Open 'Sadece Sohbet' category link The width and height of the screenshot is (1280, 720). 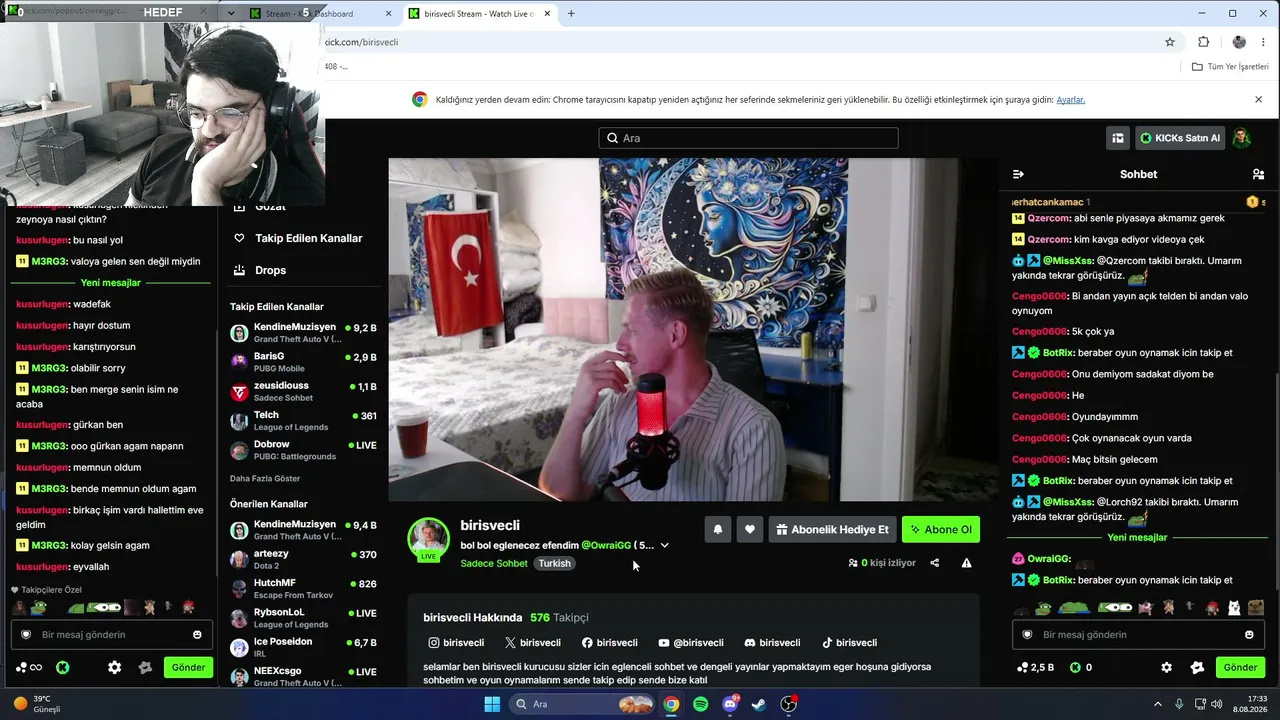[x=494, y=563]
